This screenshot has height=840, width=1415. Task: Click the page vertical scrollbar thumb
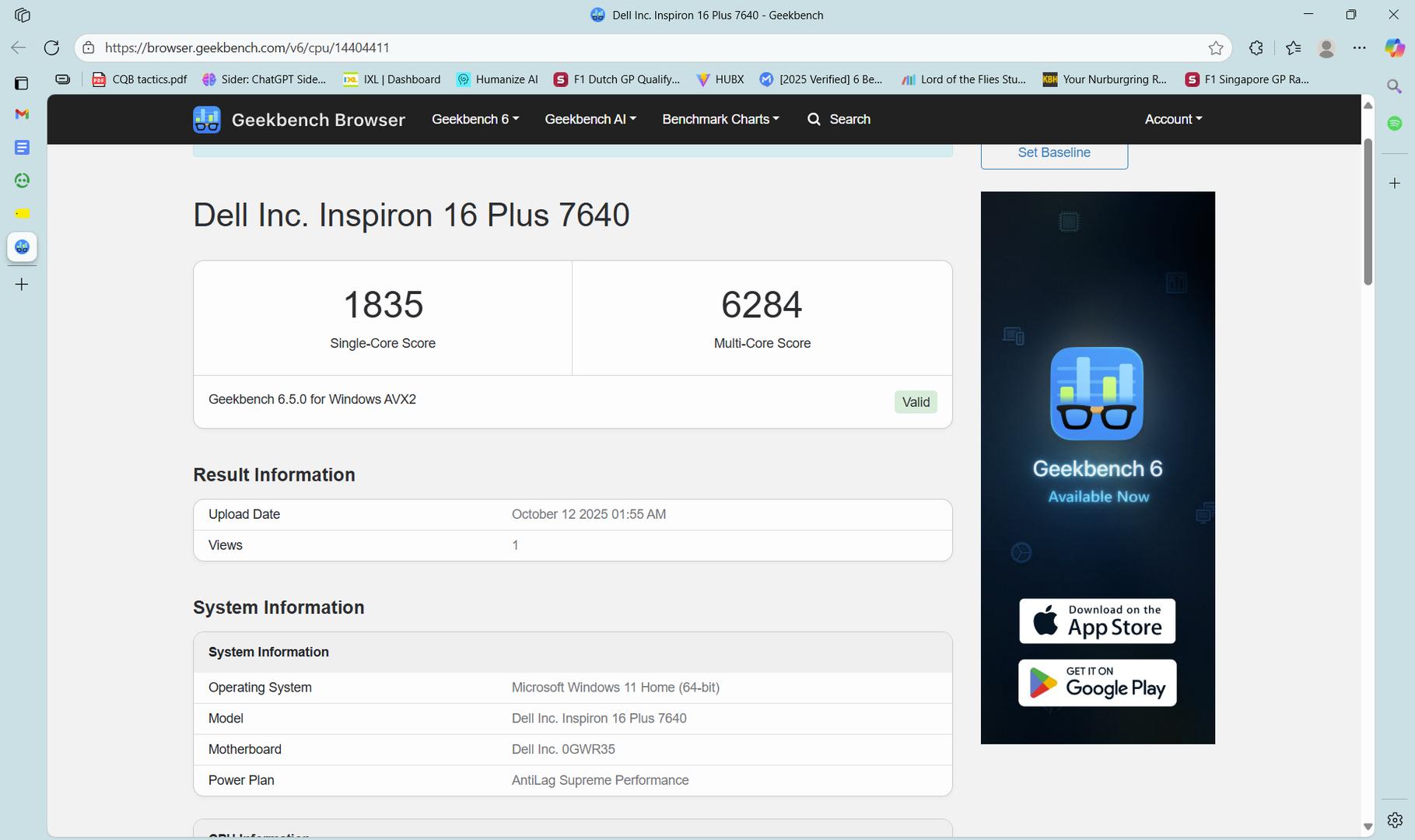tap(1368, 212)
